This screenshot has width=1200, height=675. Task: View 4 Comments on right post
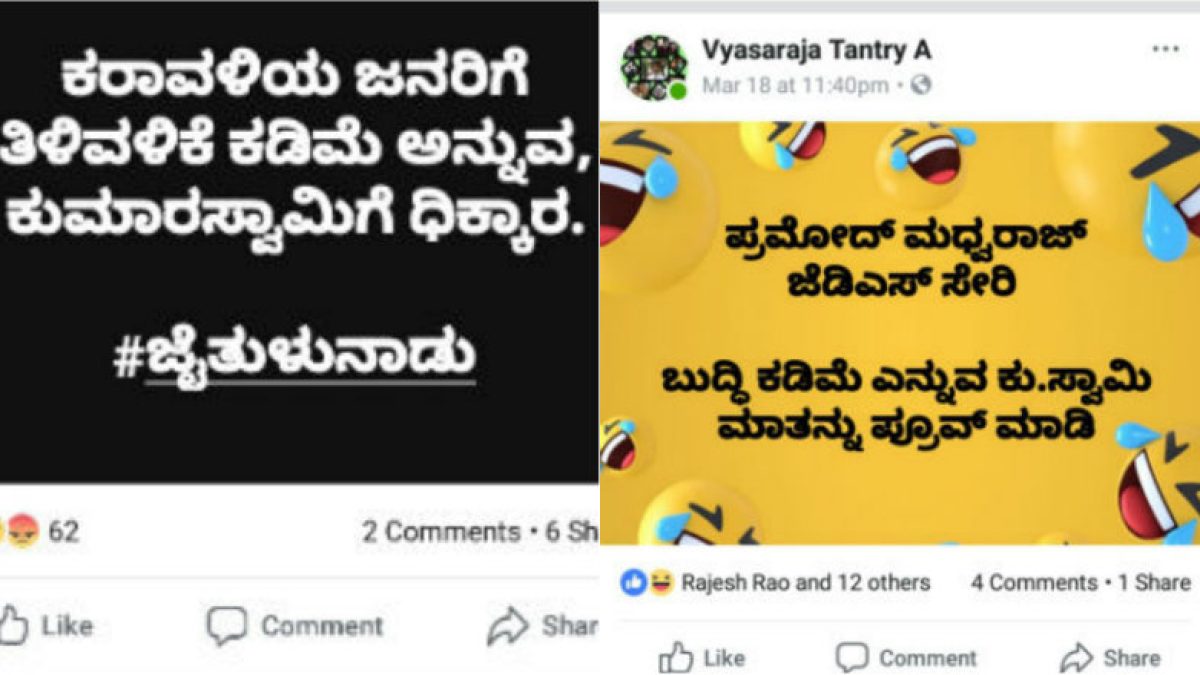click(x=1034, y=582)
